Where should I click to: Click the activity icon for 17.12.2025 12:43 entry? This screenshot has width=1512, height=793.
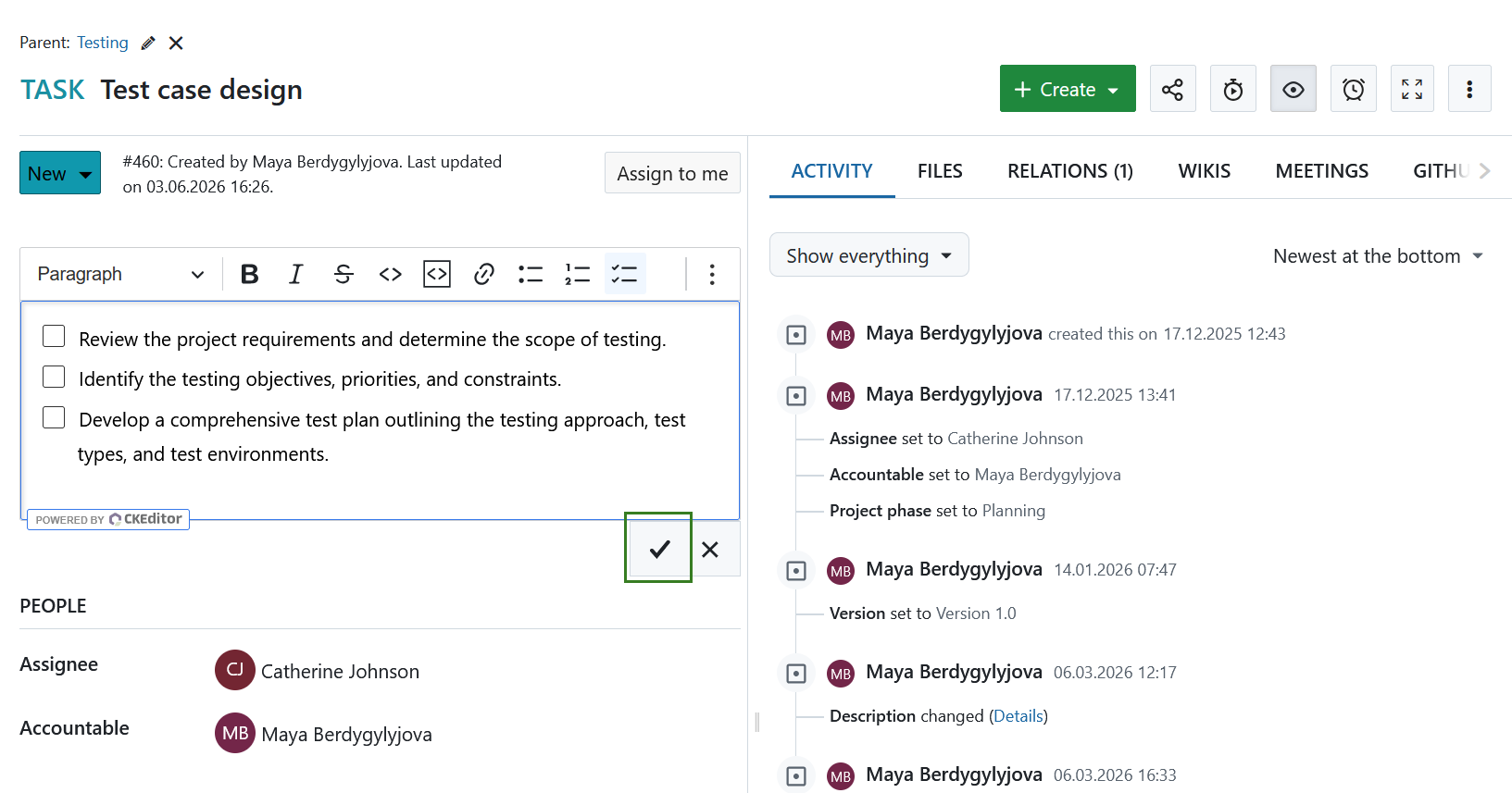coord(796,335)
